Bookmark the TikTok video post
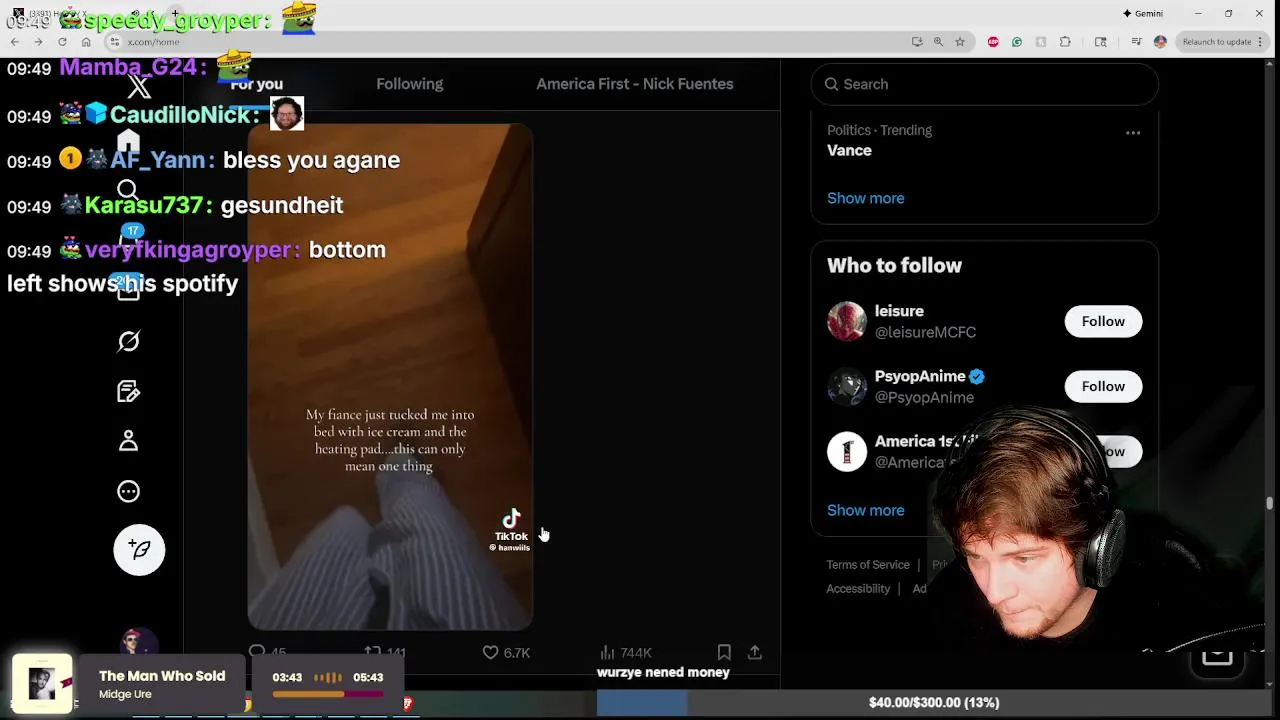Screen dimensions: 1280x720 [724, 652]
